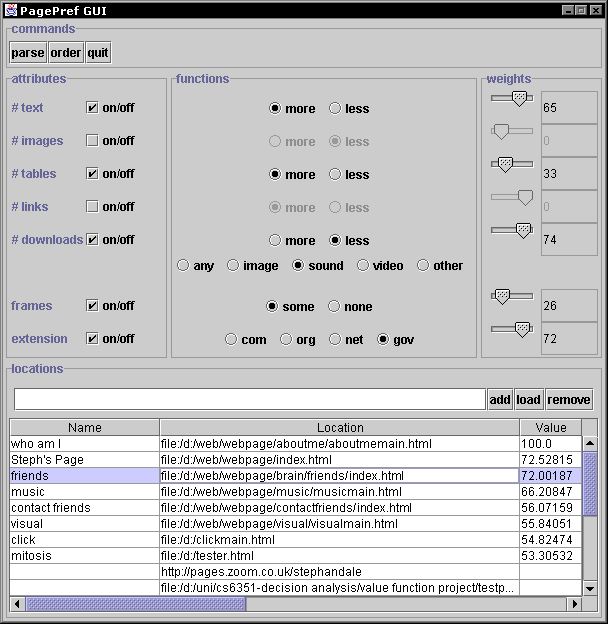
Task: Select the 'contact friends' name cell
Action: (x=85, y=508)
